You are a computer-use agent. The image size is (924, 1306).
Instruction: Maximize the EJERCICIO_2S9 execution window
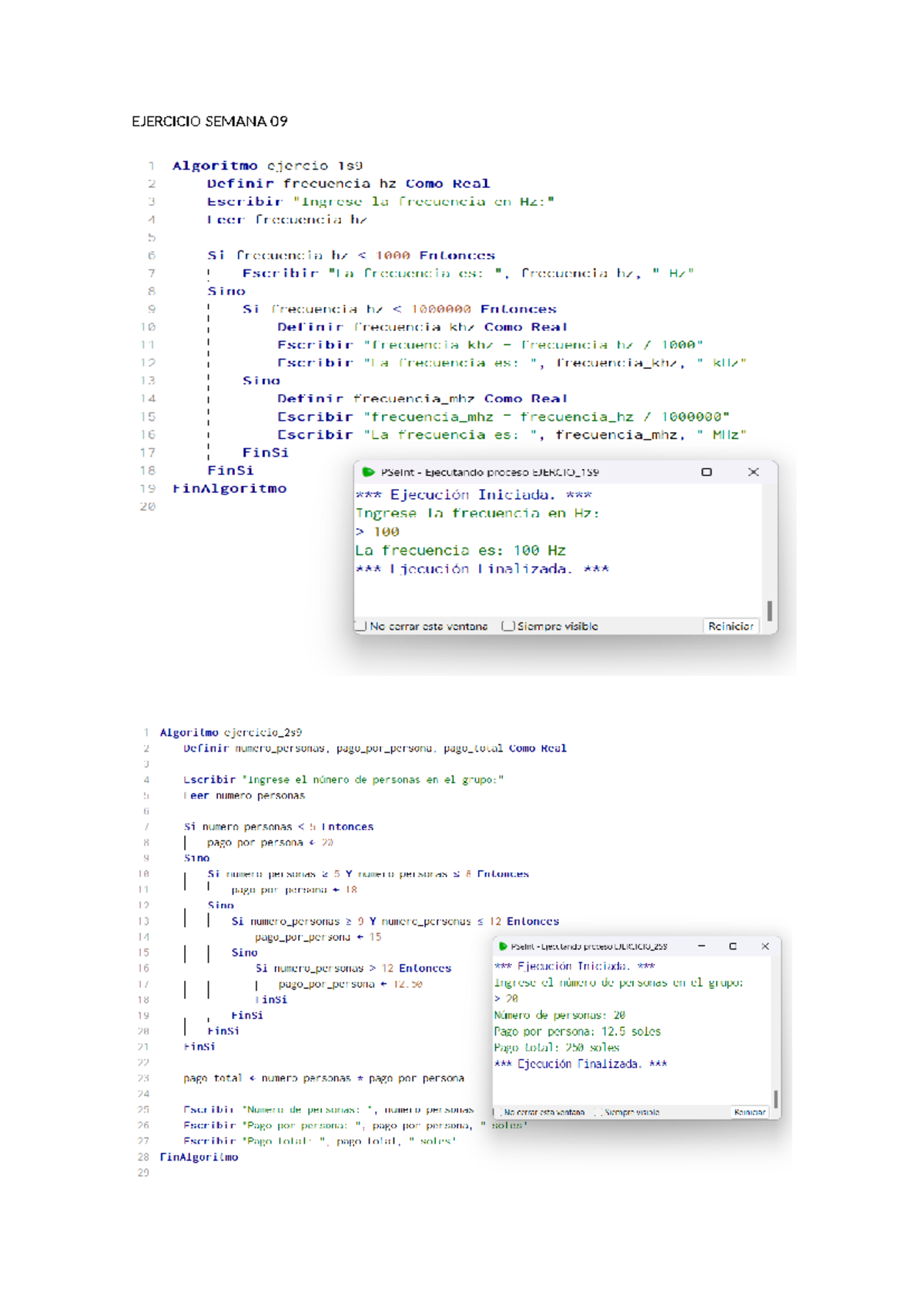point(733,946)
